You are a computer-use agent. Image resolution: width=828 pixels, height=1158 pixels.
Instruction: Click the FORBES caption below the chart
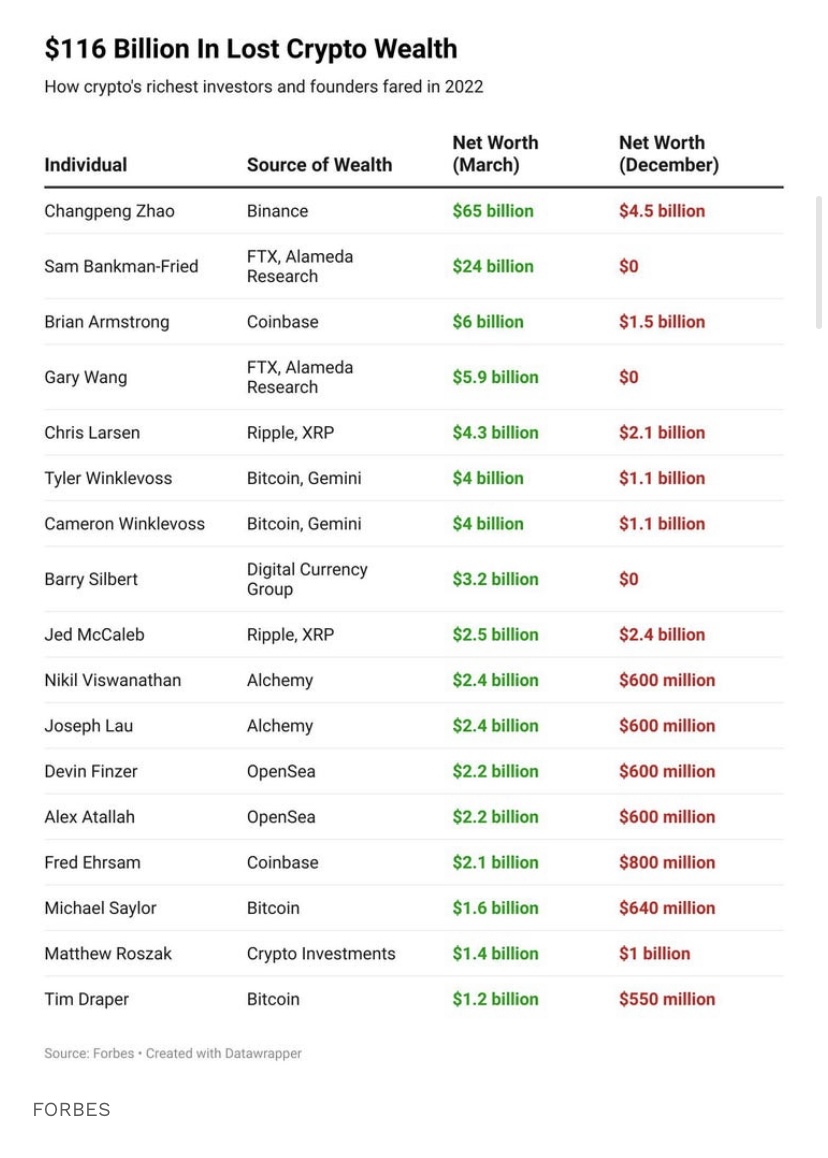tap(72, 1109)
